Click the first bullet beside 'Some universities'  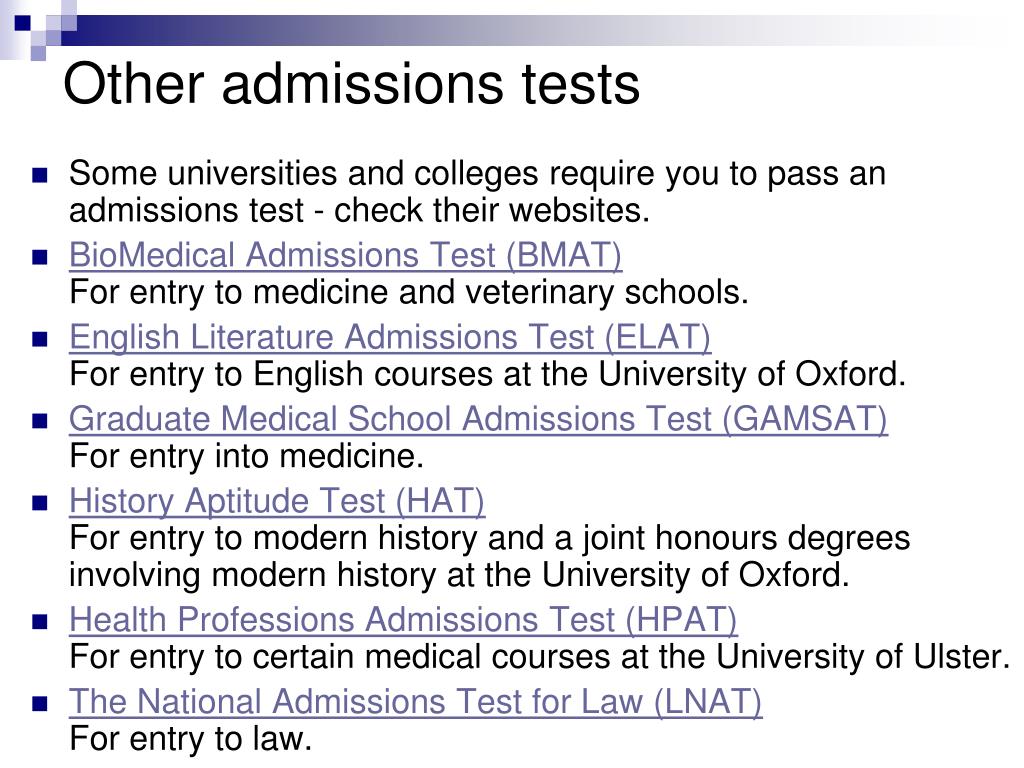(x=40, y=176)
